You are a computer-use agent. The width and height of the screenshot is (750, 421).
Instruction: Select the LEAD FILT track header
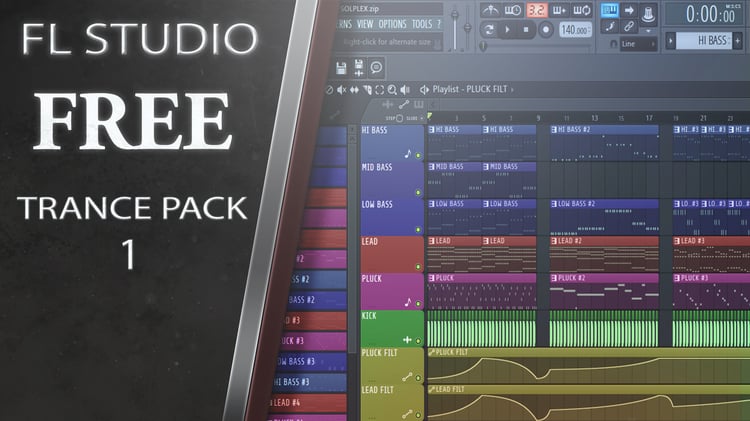(x=392, y=402)
